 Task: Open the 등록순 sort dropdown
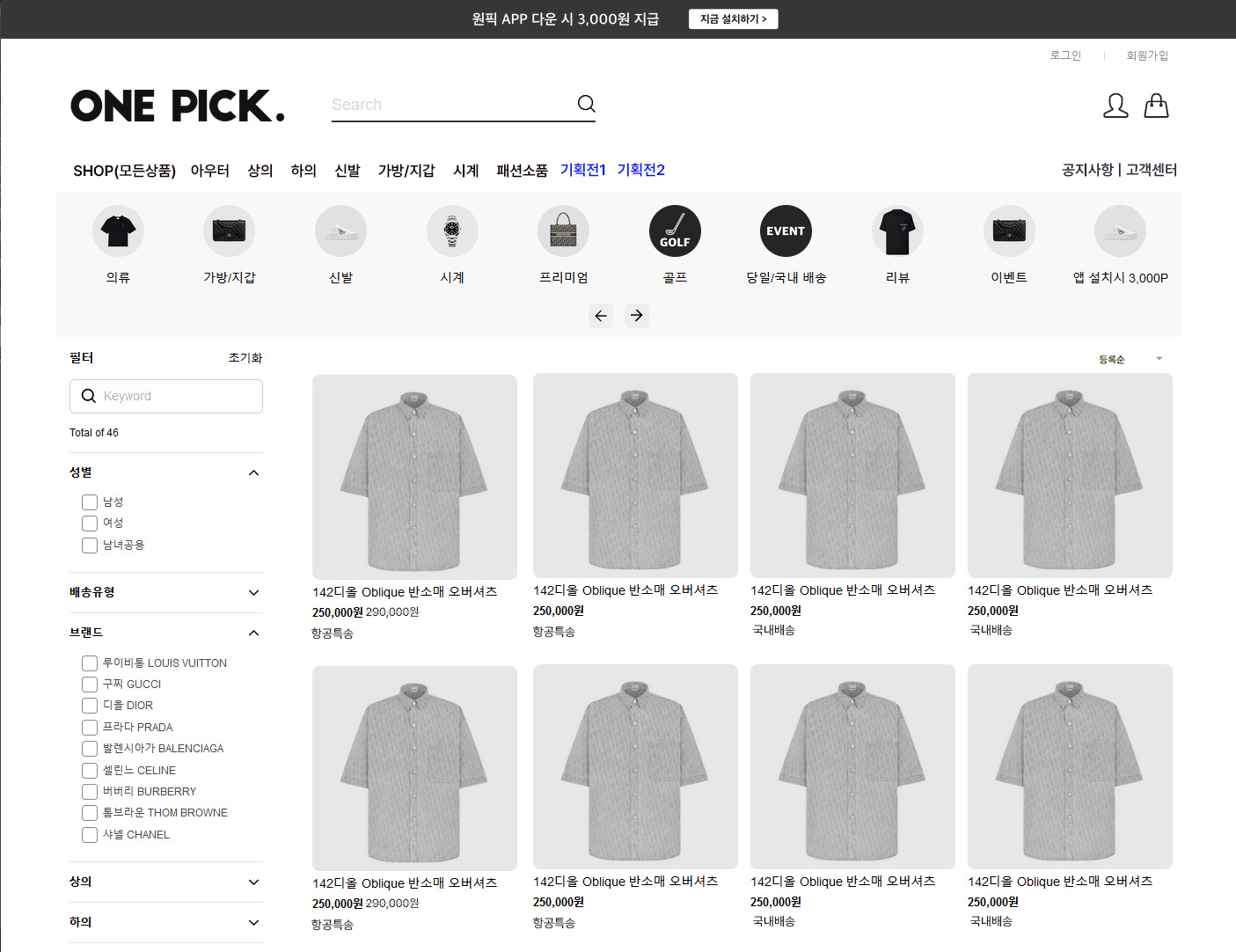click(1130, 359)
